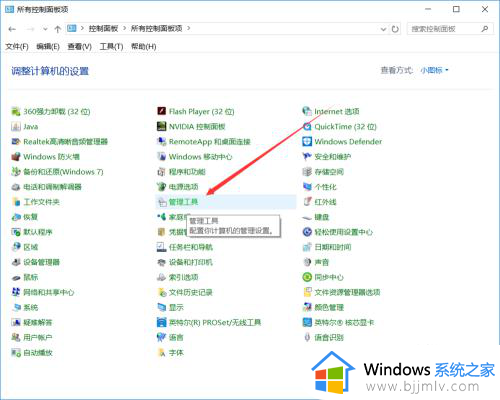Click the NVIDIA 控制面板 icon
The width and height of the screenshot is (500, 400).
click(x=161, y=126)
